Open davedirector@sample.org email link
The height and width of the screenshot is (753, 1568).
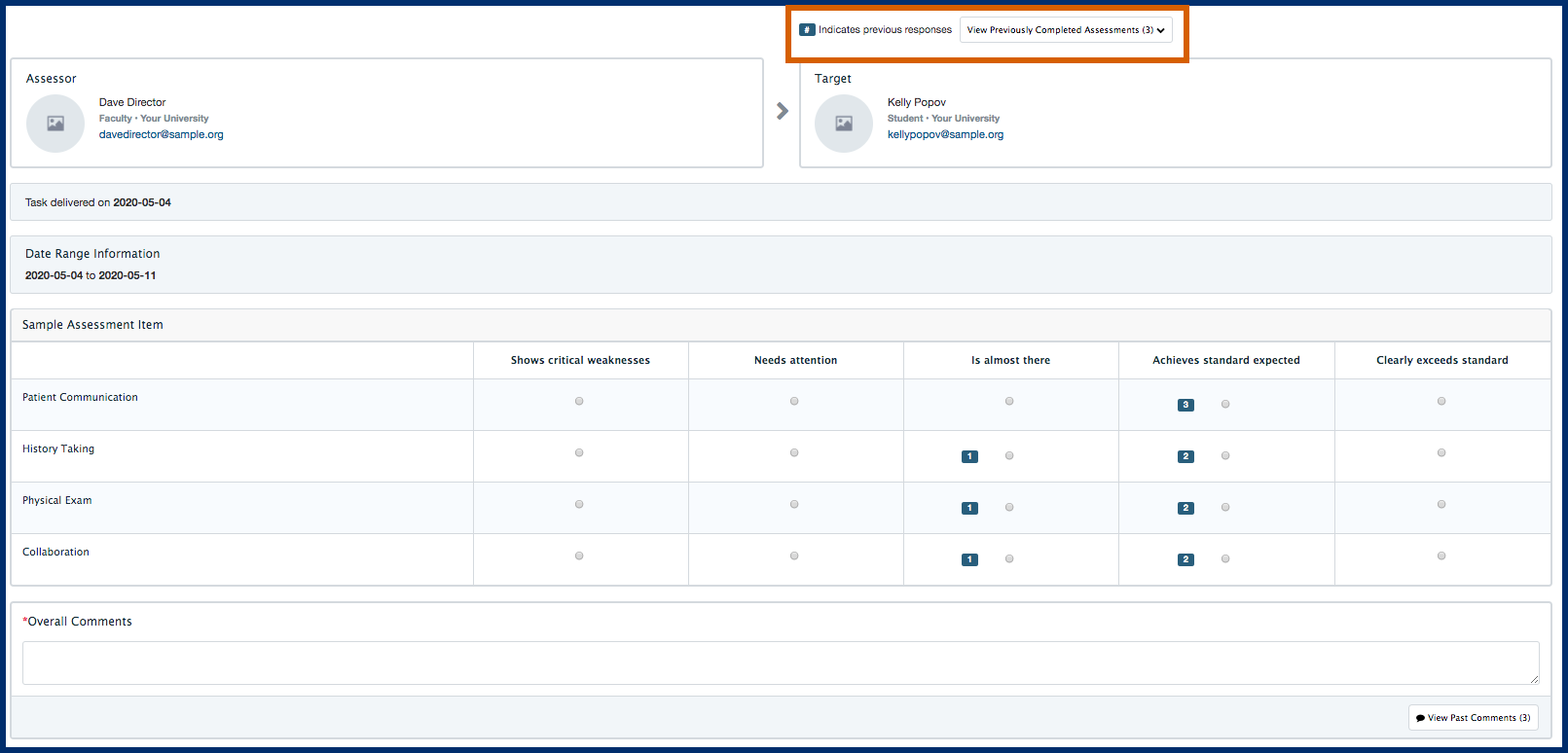tap(162, 134)
